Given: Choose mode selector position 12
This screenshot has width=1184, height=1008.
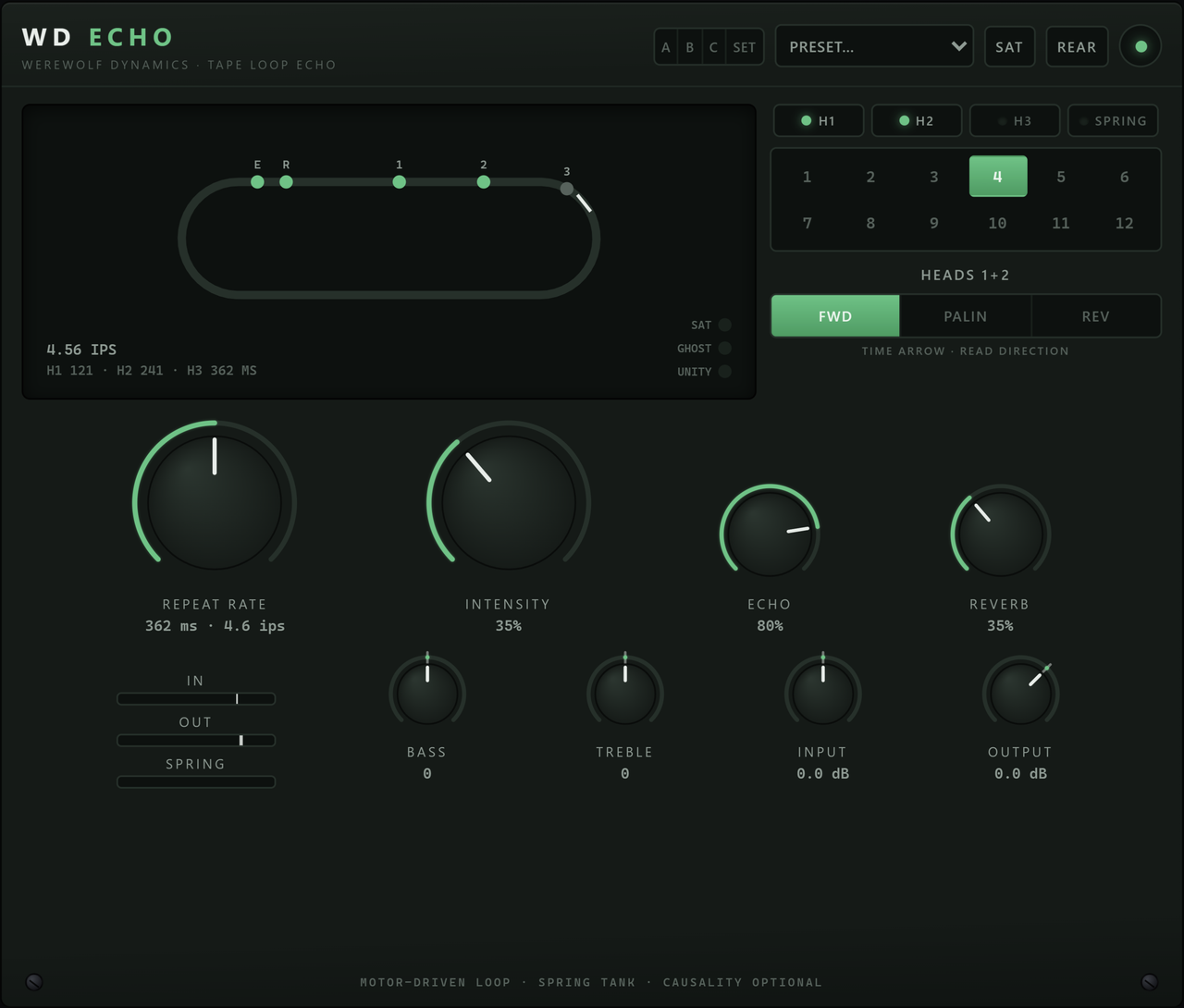Looking at the screenshot, I should (x=1125, y=223).
